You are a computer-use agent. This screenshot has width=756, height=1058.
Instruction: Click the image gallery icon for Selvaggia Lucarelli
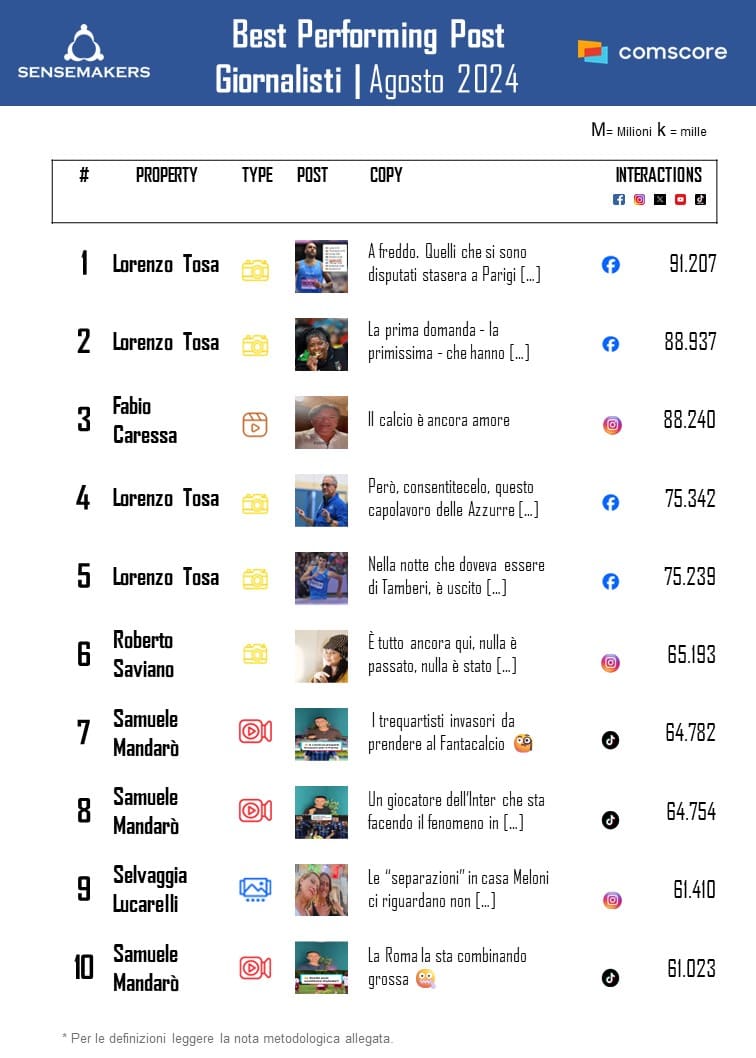coord(255,889)
